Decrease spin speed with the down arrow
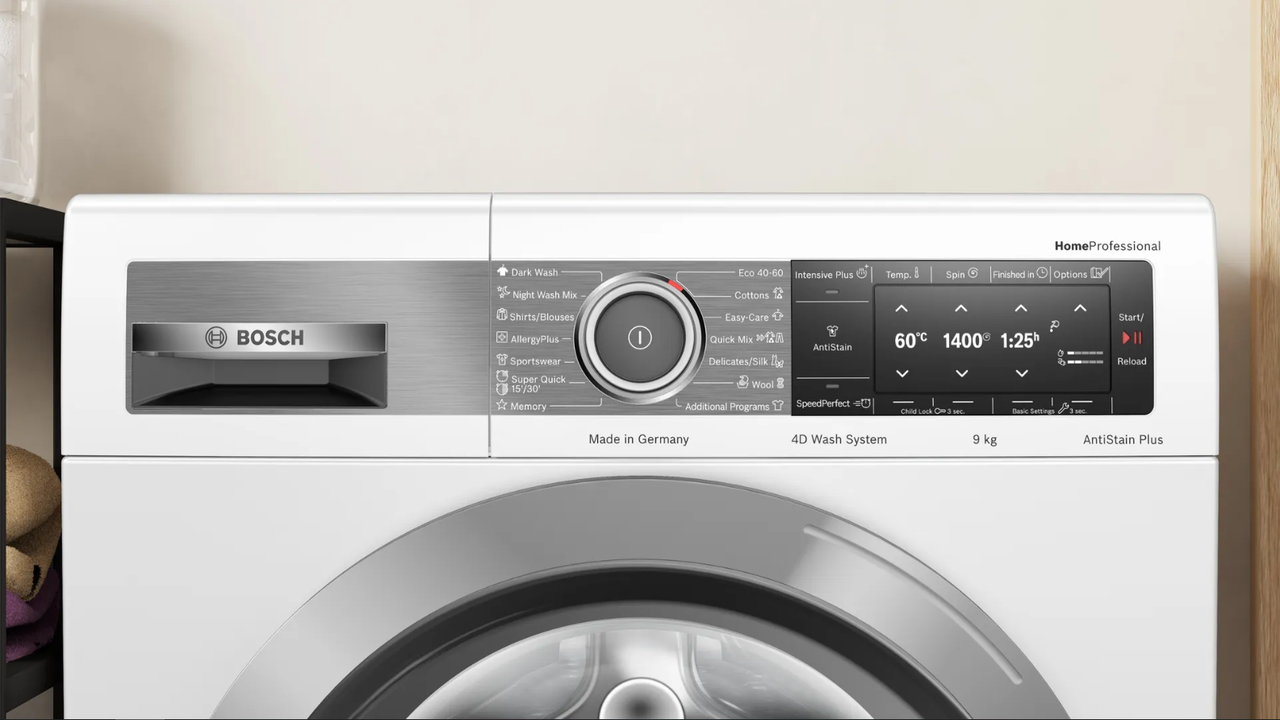The image size is (1280, 720). click(961, 373)
